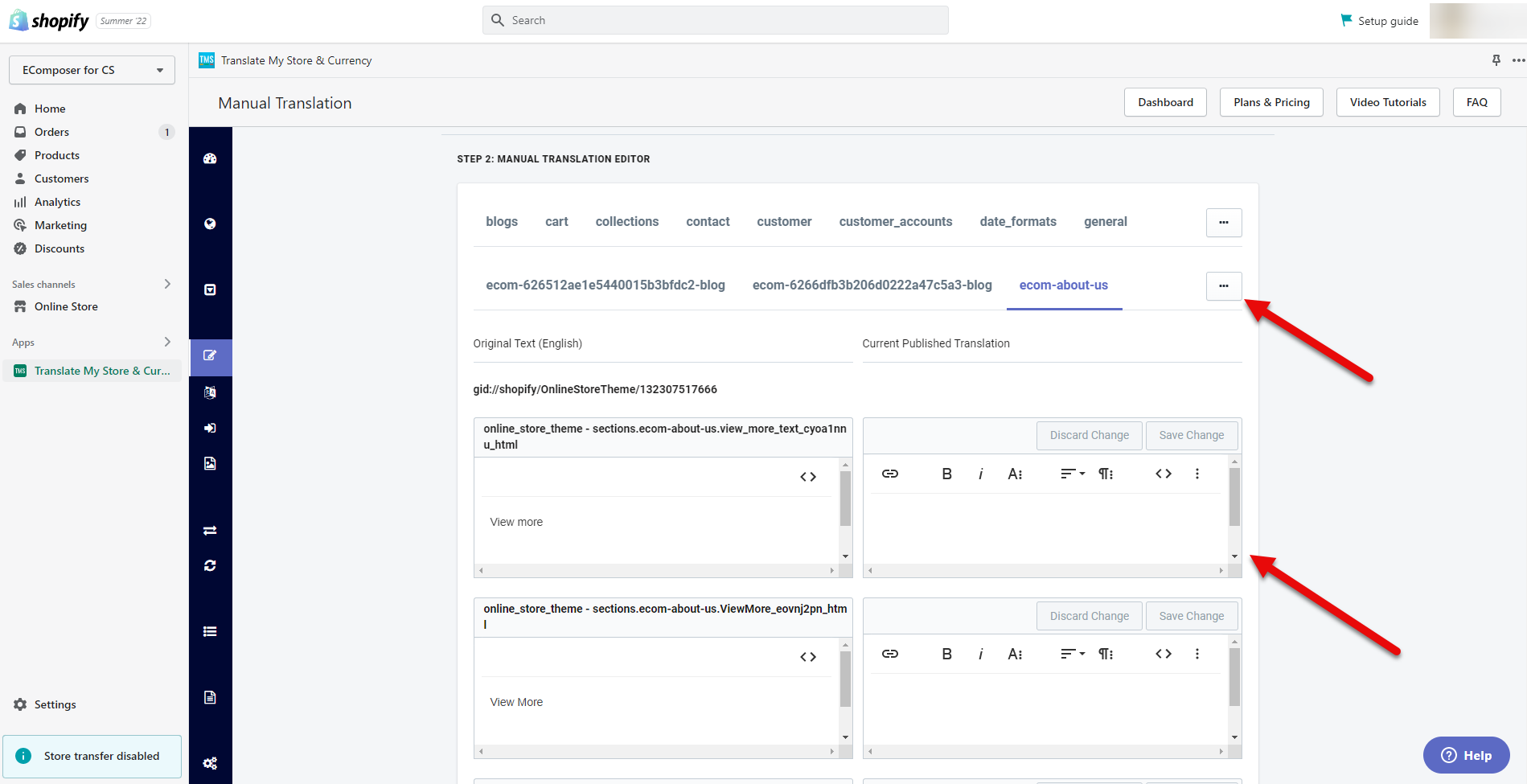Pin the Translate My Store app
Screen dimensions: 1527x784
[1496, 60]
